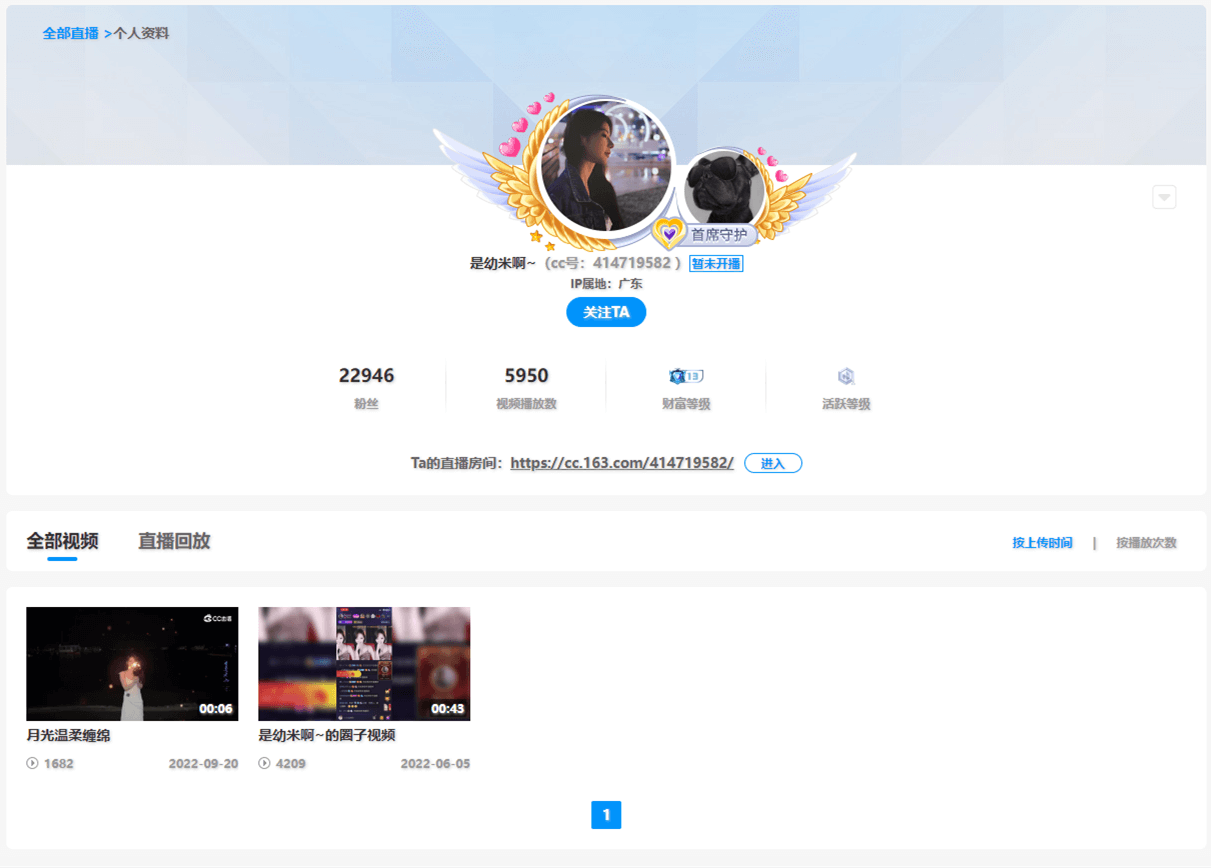Open the 月光温柔缠绵 video thumbnail
This screenshot has height=868, width=1211.
pyautogui.click(x=132, y=663)
